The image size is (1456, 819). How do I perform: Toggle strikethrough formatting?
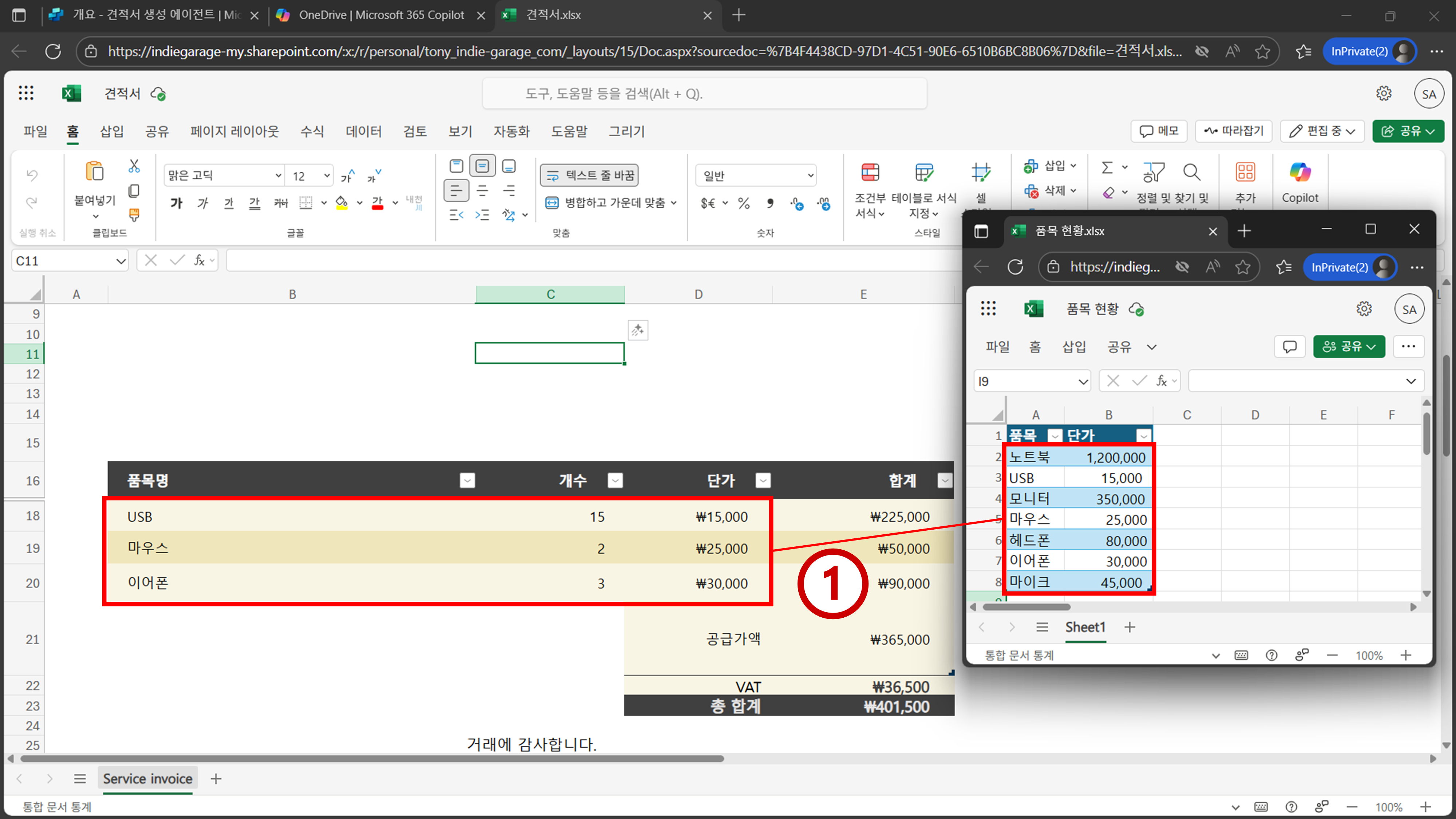click(281, 203)
